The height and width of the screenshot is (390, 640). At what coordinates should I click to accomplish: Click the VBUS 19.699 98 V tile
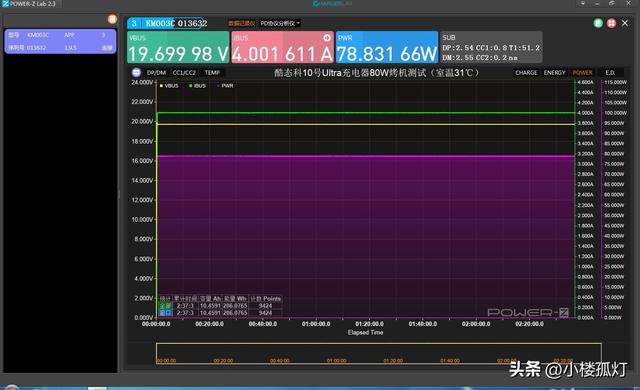(x=178, y=47)
